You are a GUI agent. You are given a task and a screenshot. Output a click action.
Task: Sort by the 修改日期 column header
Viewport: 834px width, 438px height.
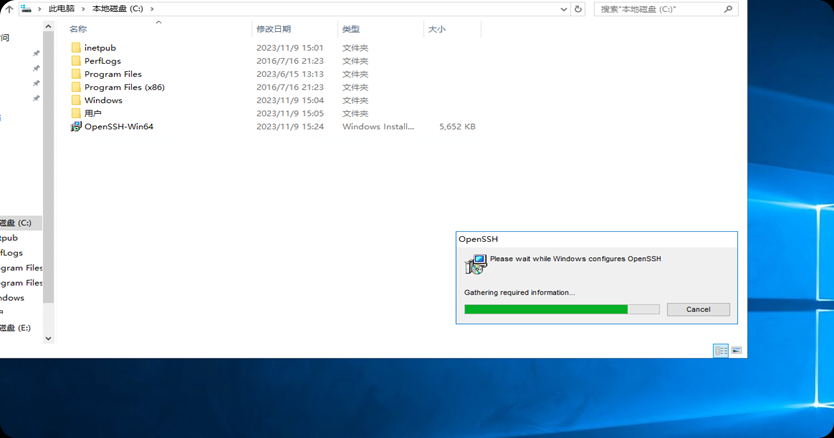pos(273,29)
